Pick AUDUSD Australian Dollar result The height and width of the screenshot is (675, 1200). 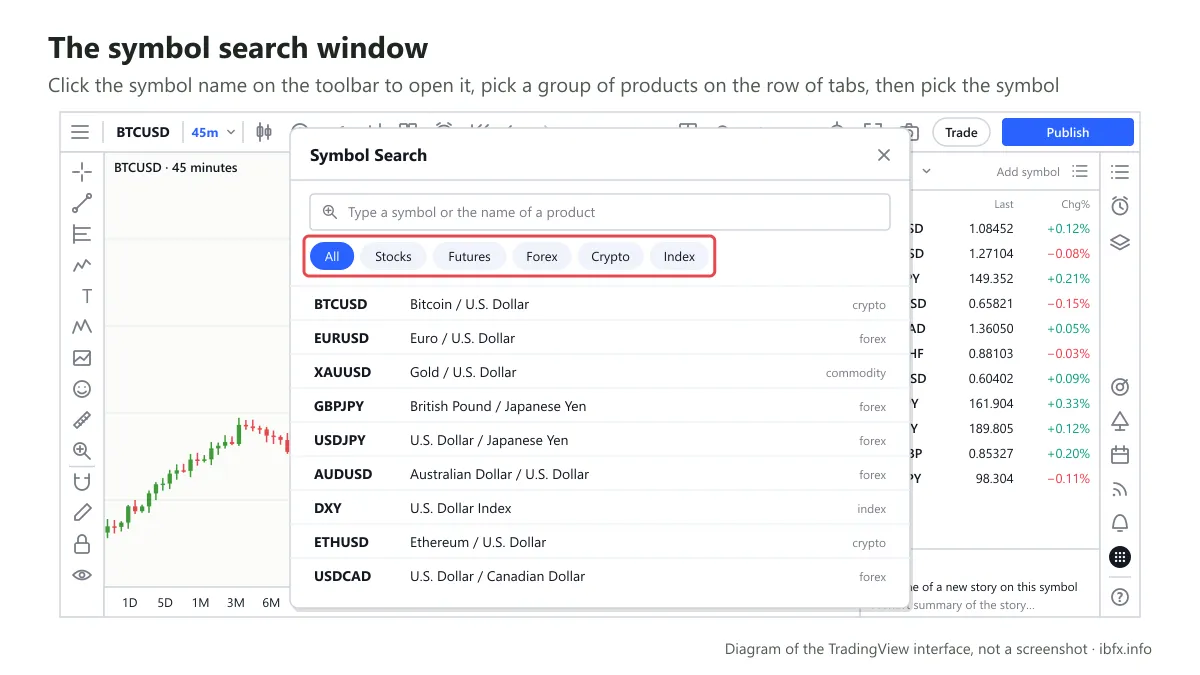(600, 474)
